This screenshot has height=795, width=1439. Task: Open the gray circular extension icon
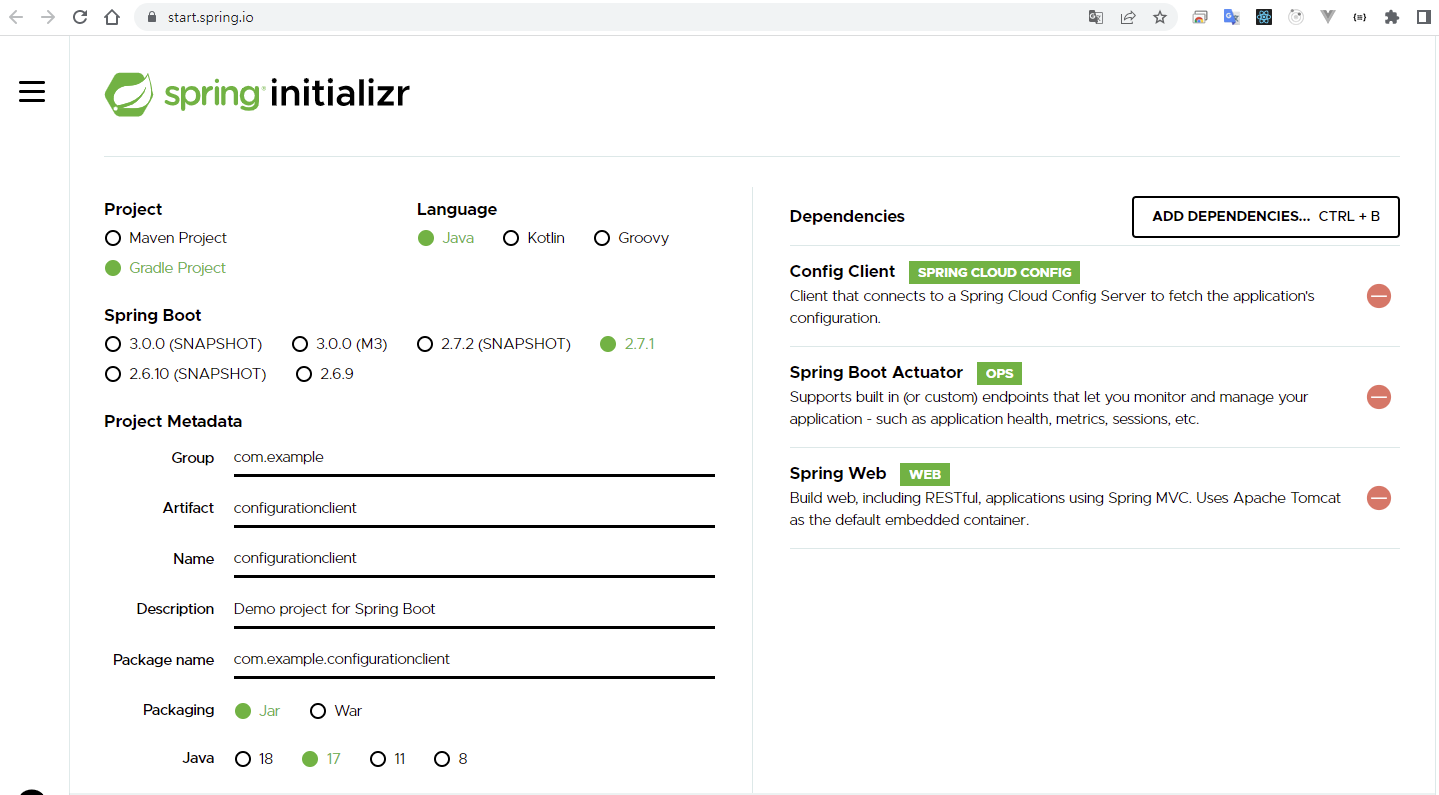1296,17
